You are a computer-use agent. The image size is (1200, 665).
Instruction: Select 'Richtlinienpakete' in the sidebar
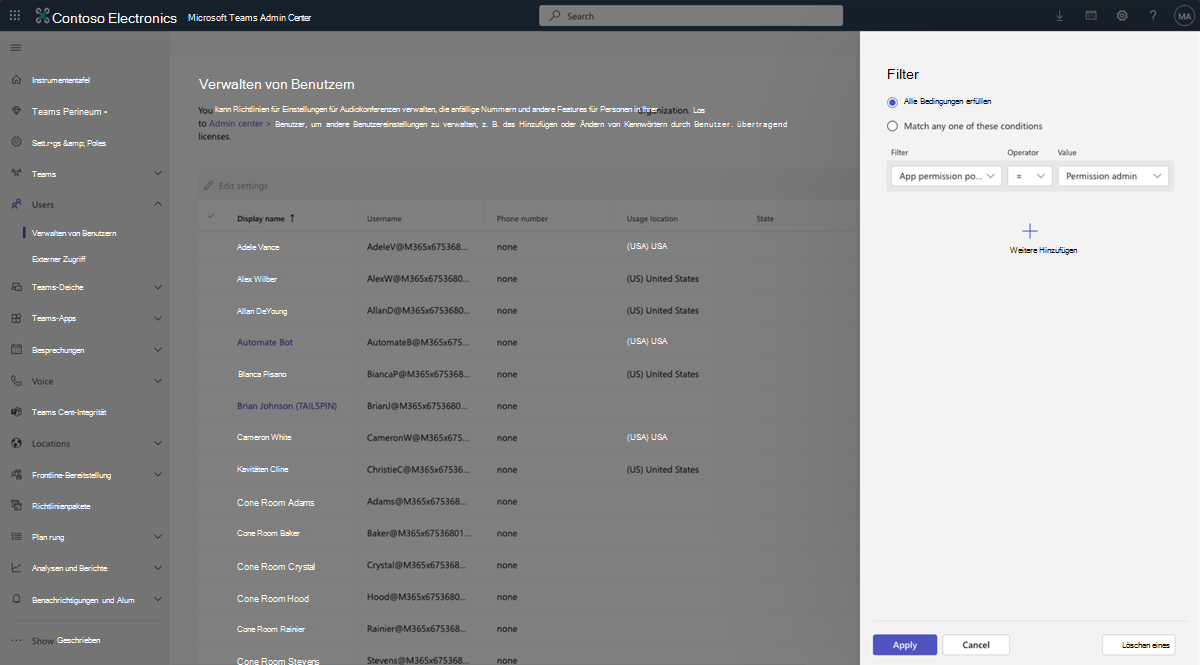coord(61,506)
